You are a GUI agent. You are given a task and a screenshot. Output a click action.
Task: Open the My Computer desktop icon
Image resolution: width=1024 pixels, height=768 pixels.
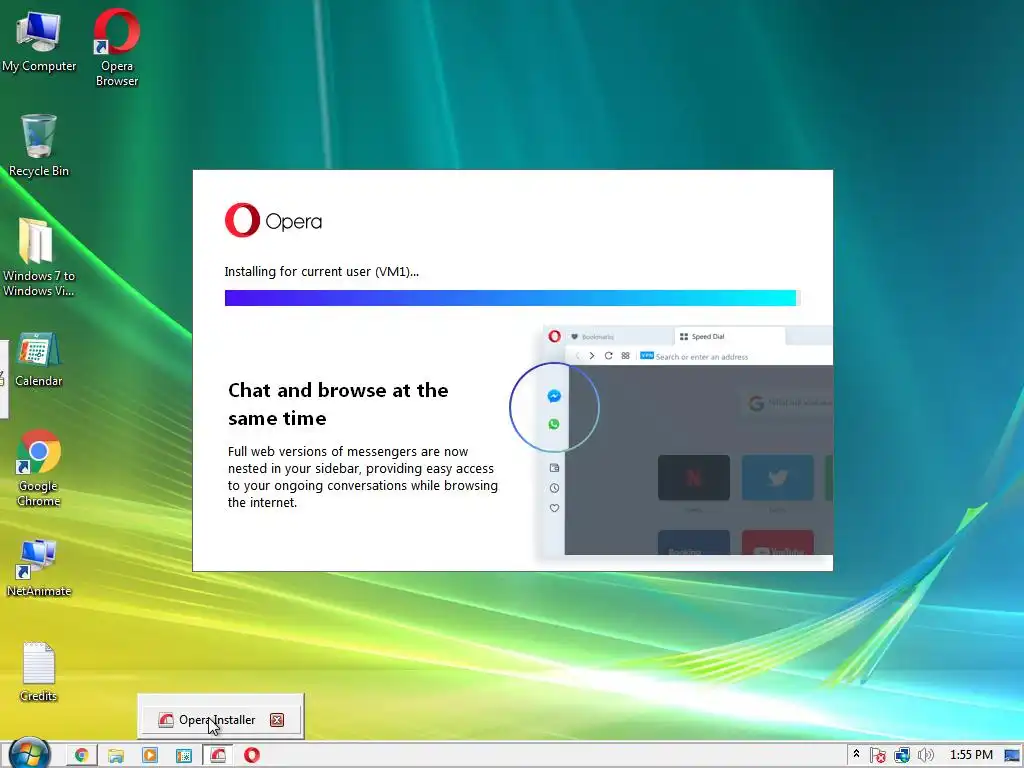39,41
